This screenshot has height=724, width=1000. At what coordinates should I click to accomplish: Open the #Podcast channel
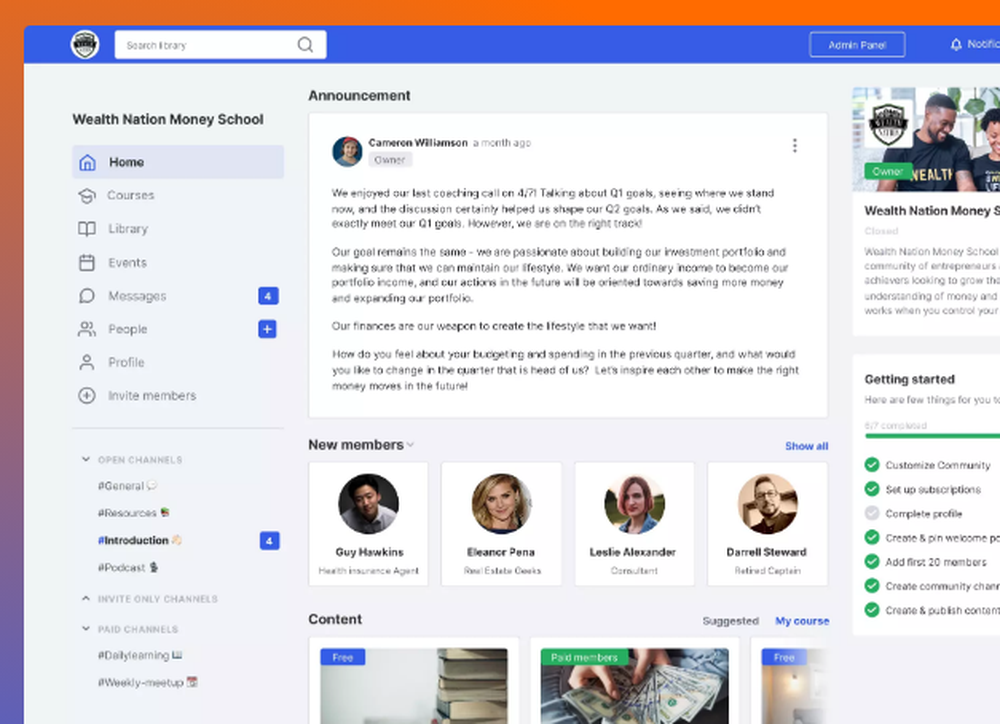(x=128, y=567)
